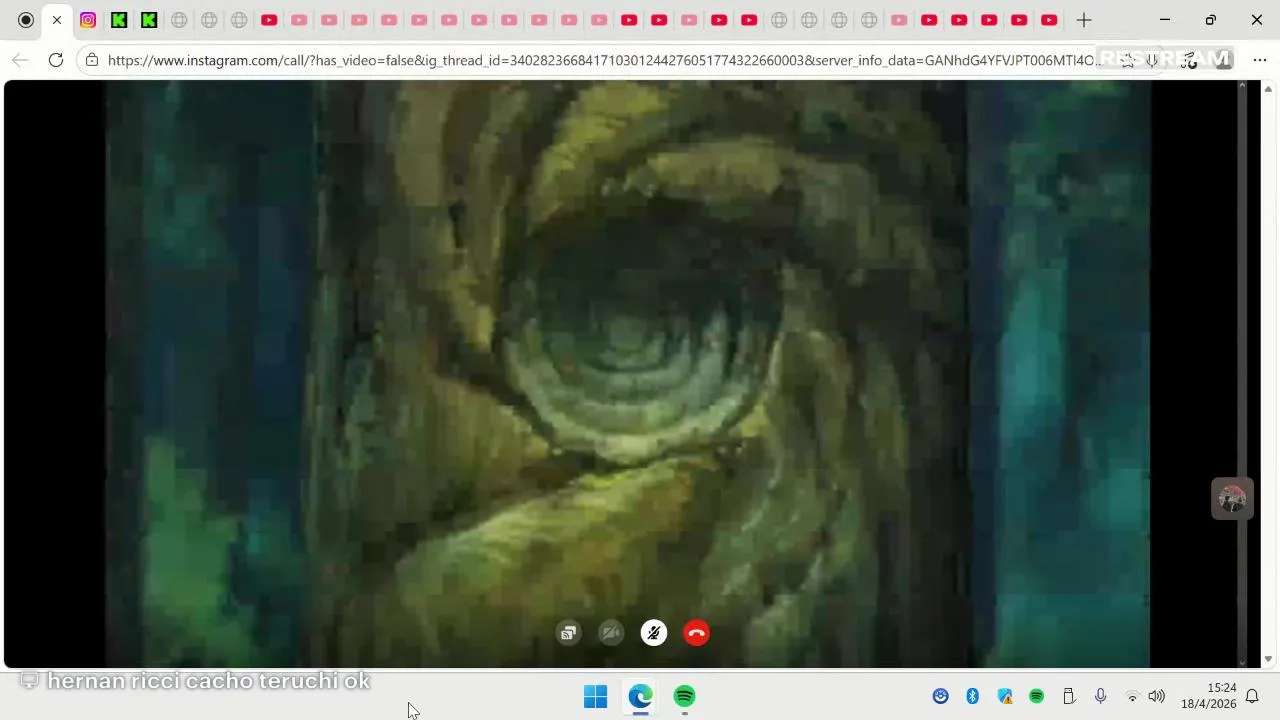
Task: Open Wi-Fi network settings from the tray
Action: coord(1132,696)
